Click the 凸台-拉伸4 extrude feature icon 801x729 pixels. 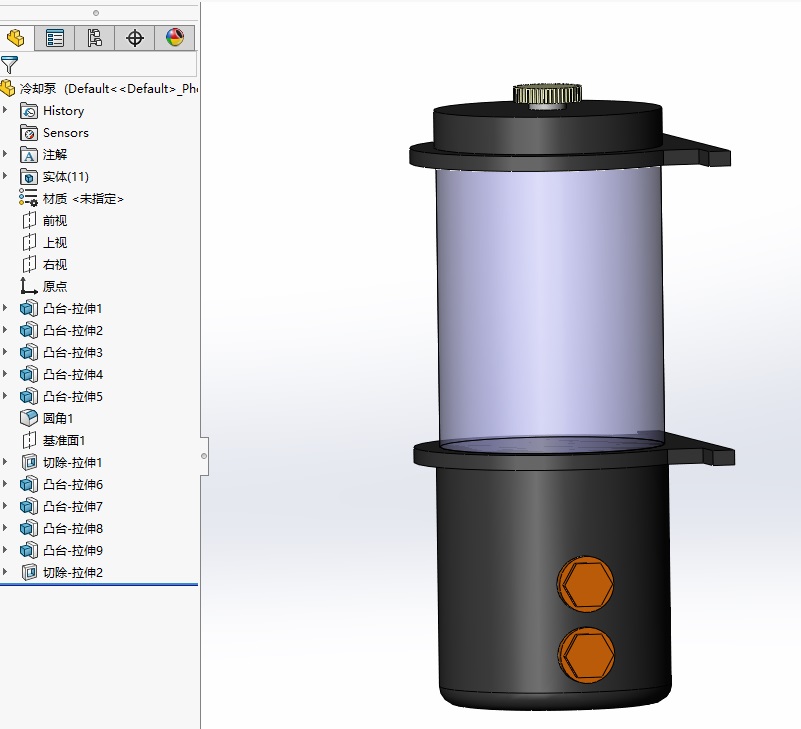tap(29, 374)
